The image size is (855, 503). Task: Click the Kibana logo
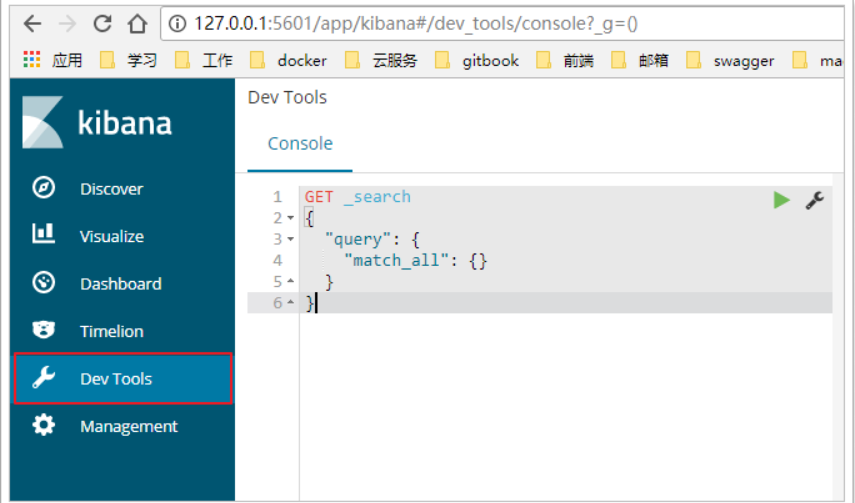click(96, 123)
